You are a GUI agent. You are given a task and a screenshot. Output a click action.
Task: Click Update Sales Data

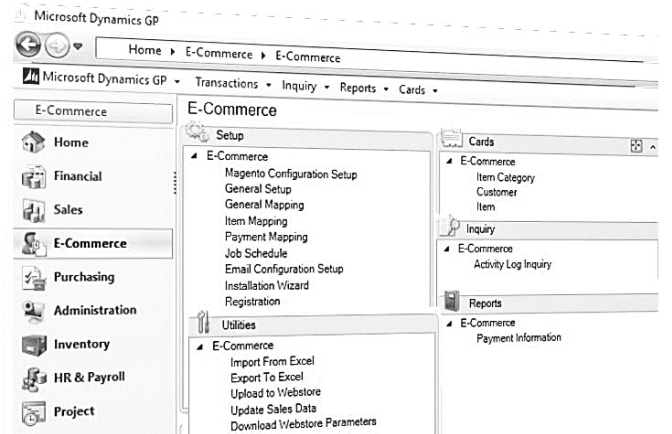273,410
